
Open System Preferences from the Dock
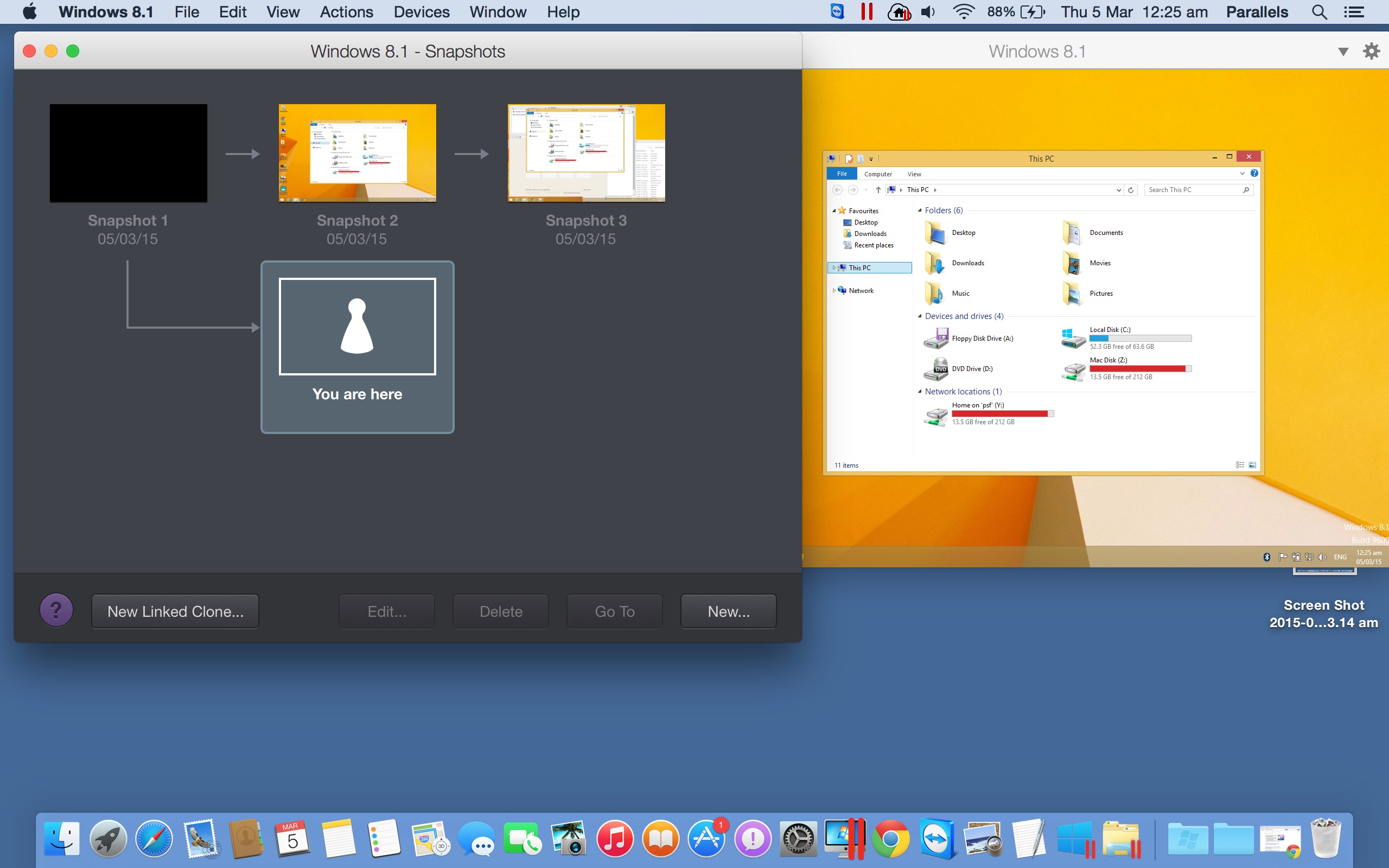click(798, 839)
